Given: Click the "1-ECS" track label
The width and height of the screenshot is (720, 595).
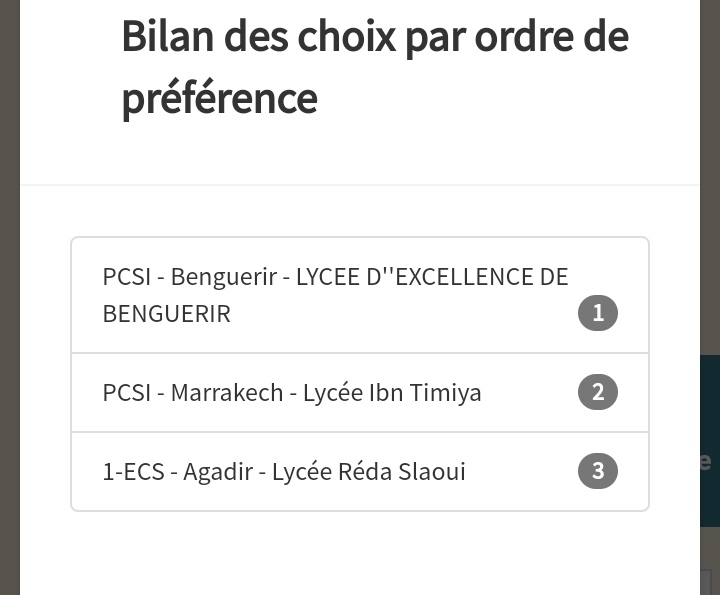Looking at the screenshot, I should [x=133, y=471].
